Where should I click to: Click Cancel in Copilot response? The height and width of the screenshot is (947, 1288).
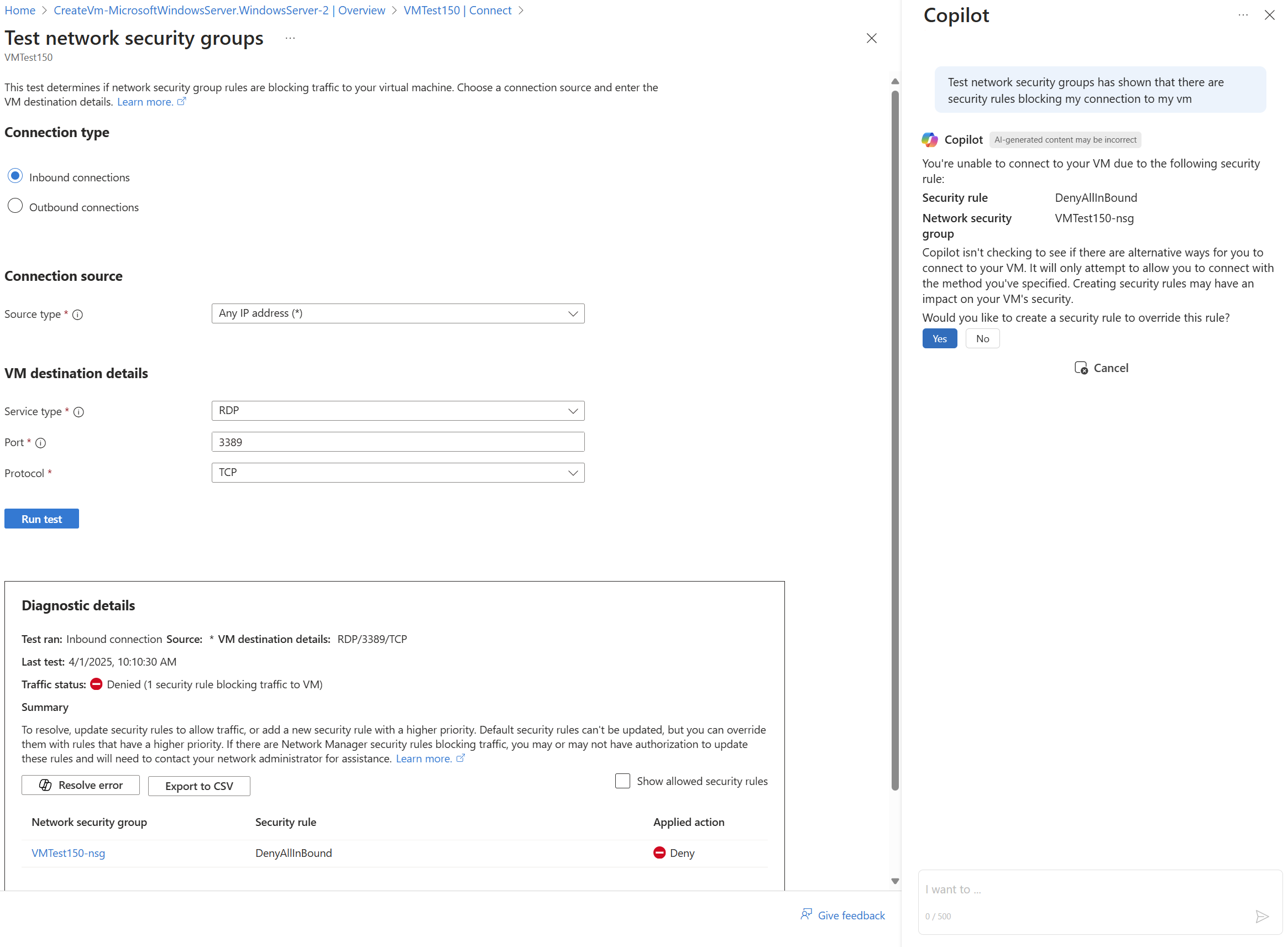click(1101, 368)
